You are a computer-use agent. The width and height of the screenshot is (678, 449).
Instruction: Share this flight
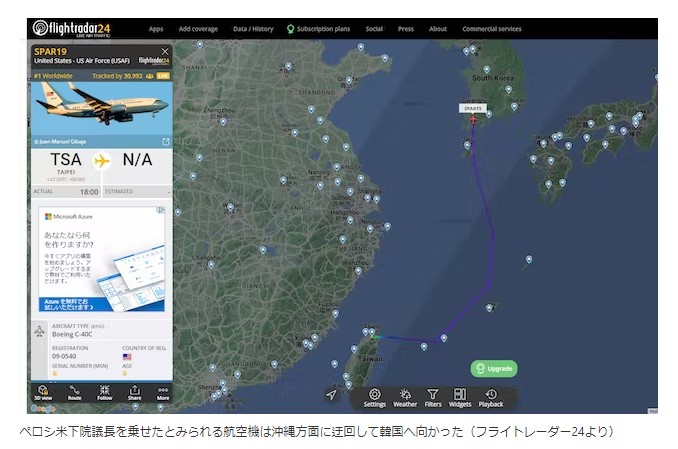pos(134,391)
